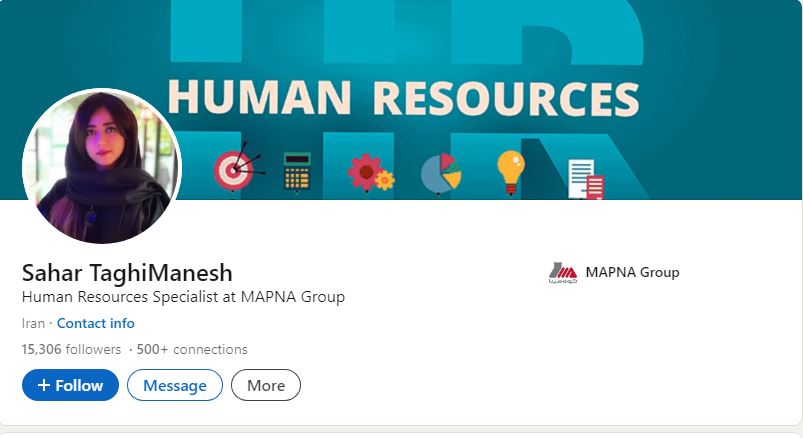Expand the More options button
The image size is (803, 438).
point(266,385)
